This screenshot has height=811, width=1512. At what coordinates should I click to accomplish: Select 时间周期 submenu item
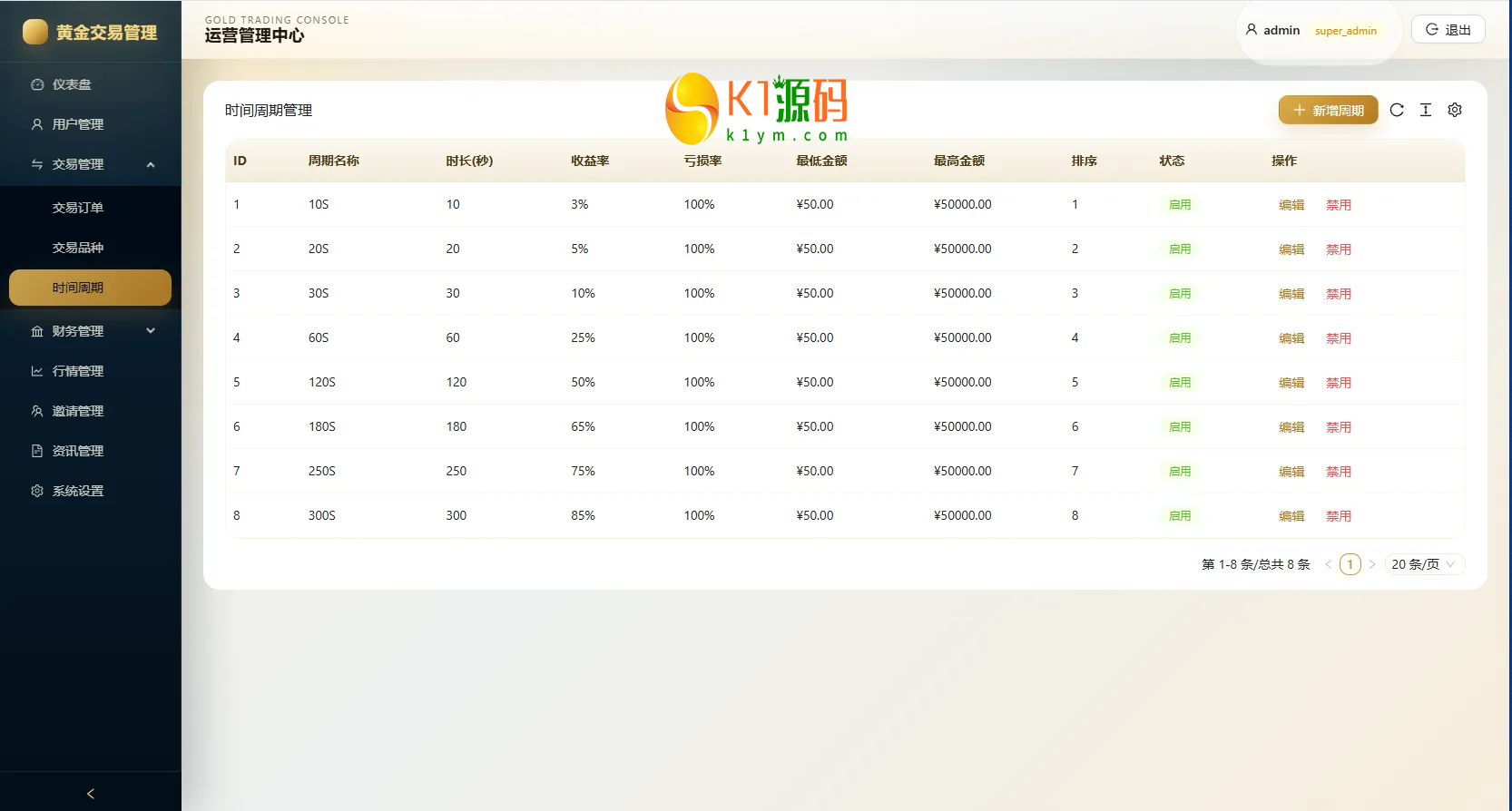pos(91,288)
